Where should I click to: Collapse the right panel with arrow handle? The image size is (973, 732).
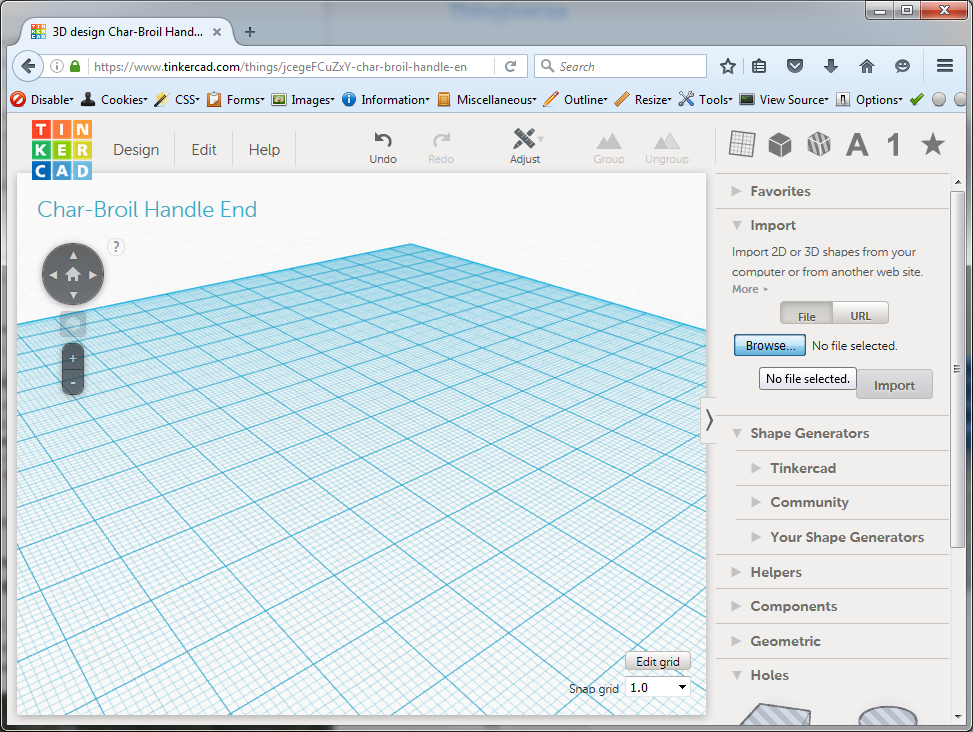[709, 420]
